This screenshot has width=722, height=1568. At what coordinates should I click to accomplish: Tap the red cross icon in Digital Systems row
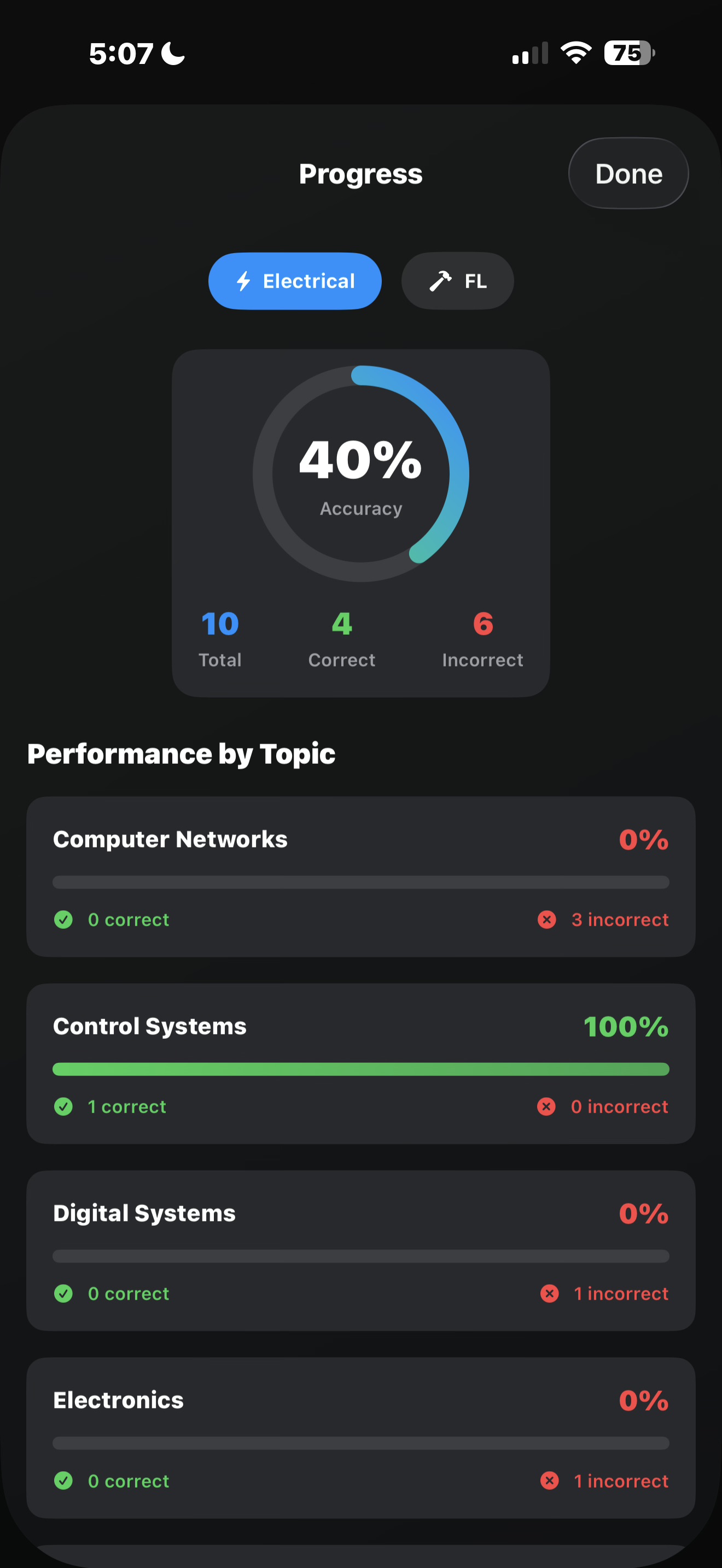click(550, 1294)
